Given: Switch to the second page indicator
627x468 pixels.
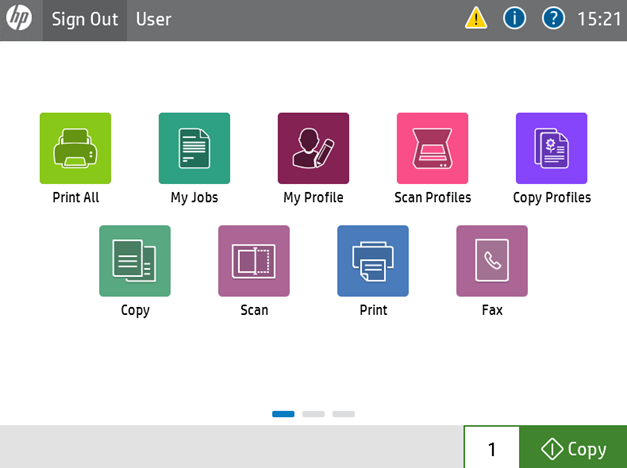Looking at the screenshot, I should [x=313, y=413].
